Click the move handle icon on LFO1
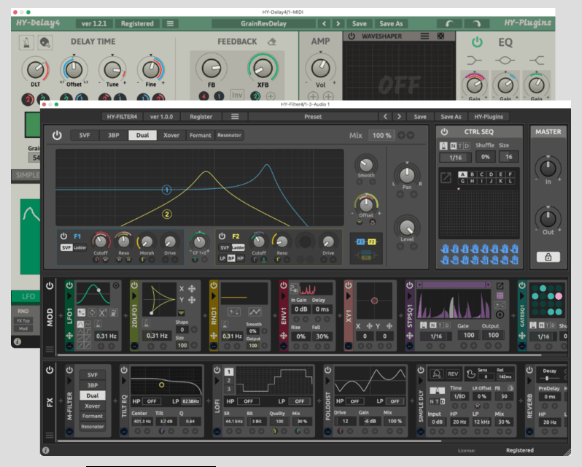This screenshot has height=467, width=582. 69,336
